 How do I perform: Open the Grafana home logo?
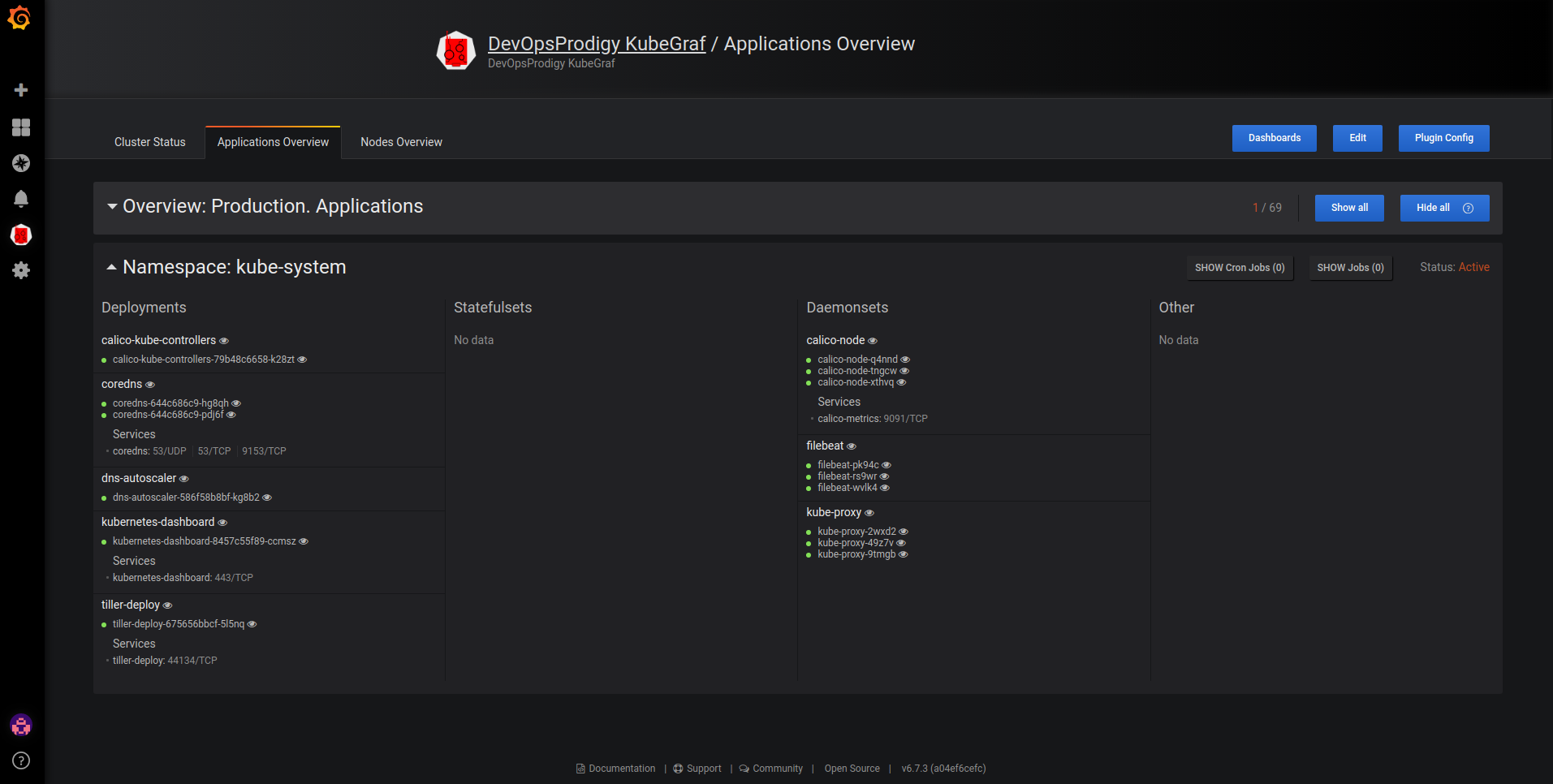point(19,18)
